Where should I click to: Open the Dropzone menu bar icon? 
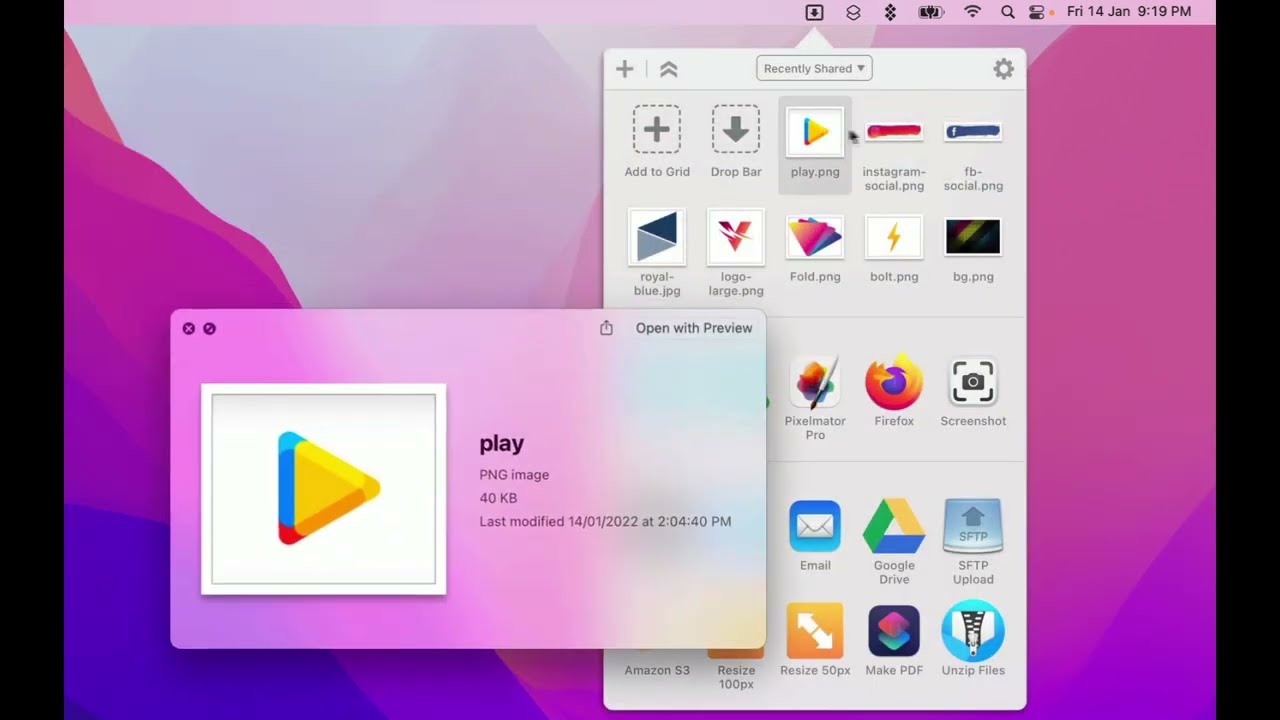click(x=814, y=12)
